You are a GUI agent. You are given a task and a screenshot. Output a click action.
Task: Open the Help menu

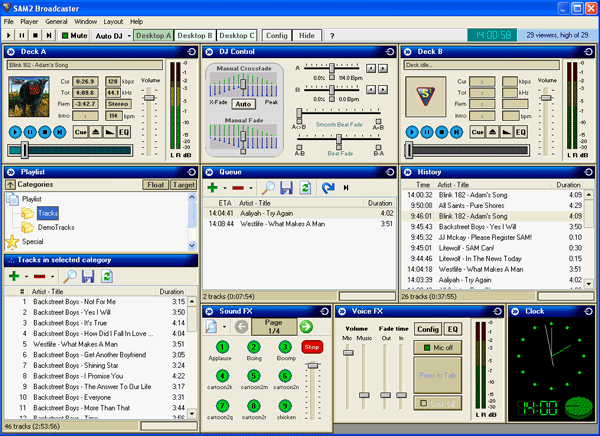(136, 21)
